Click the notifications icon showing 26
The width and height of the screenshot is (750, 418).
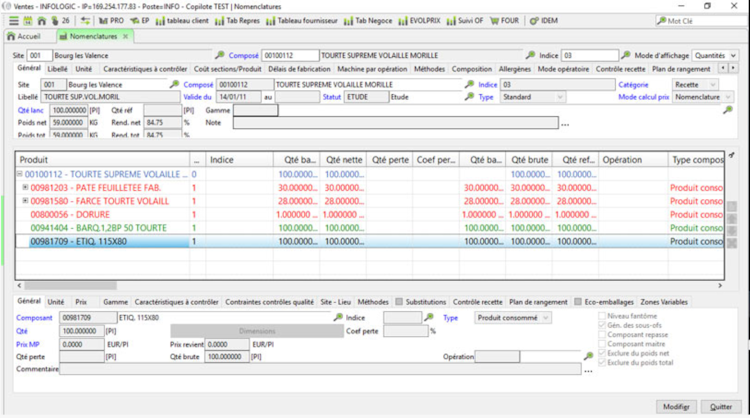[60, 21]
